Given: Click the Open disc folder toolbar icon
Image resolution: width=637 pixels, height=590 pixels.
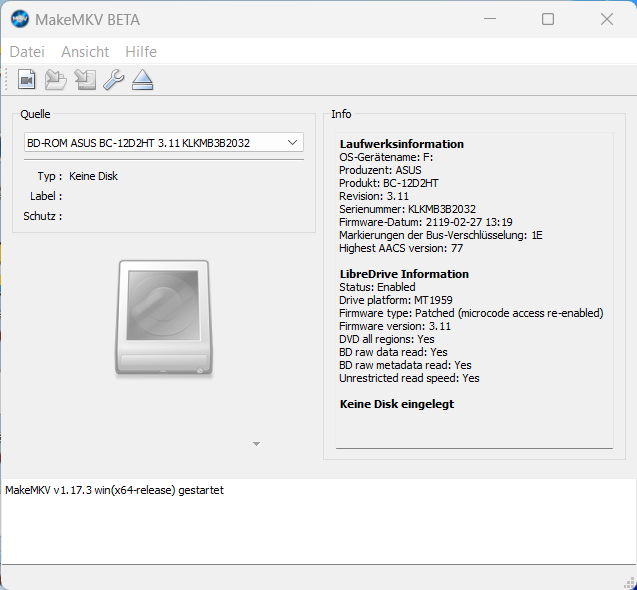Looking at the screenshot, I should click(x=56, y=79).
